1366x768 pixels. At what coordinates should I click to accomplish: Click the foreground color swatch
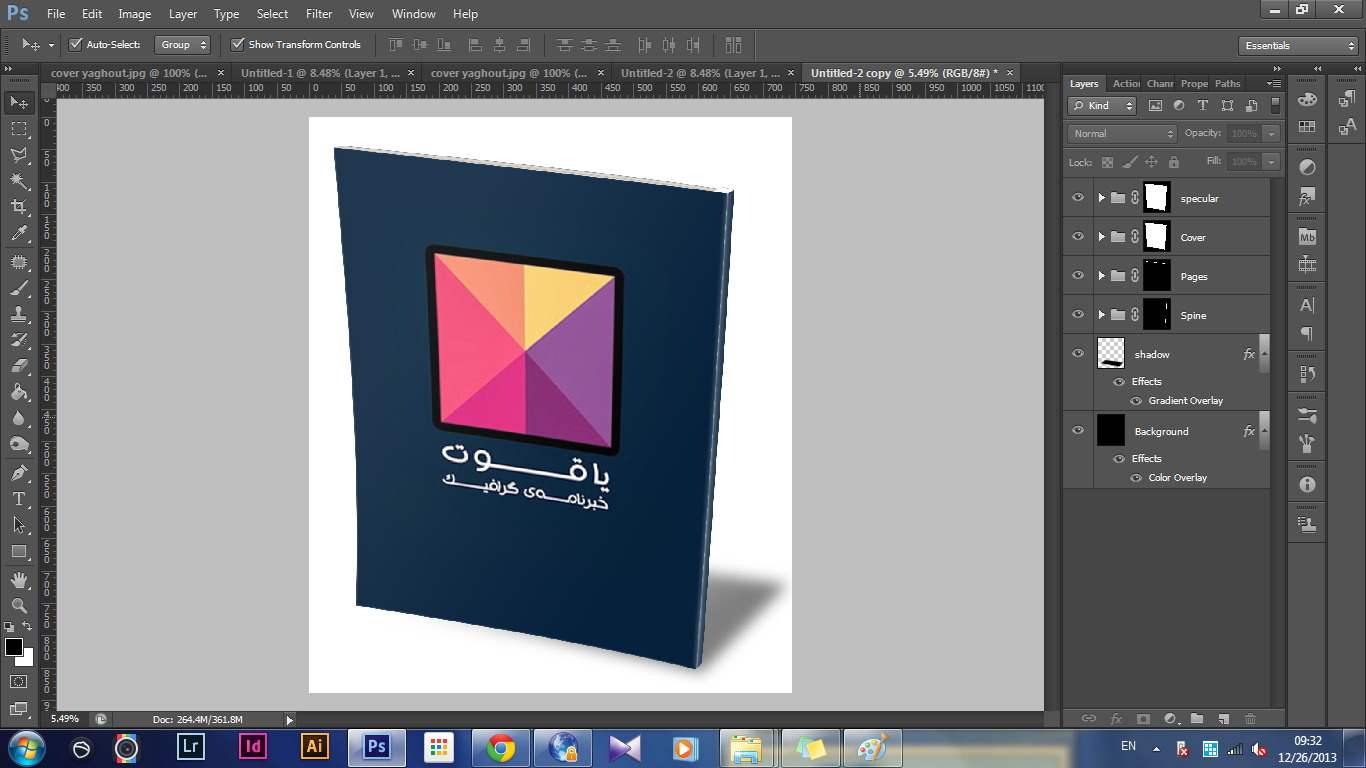[x=14, y=647]
